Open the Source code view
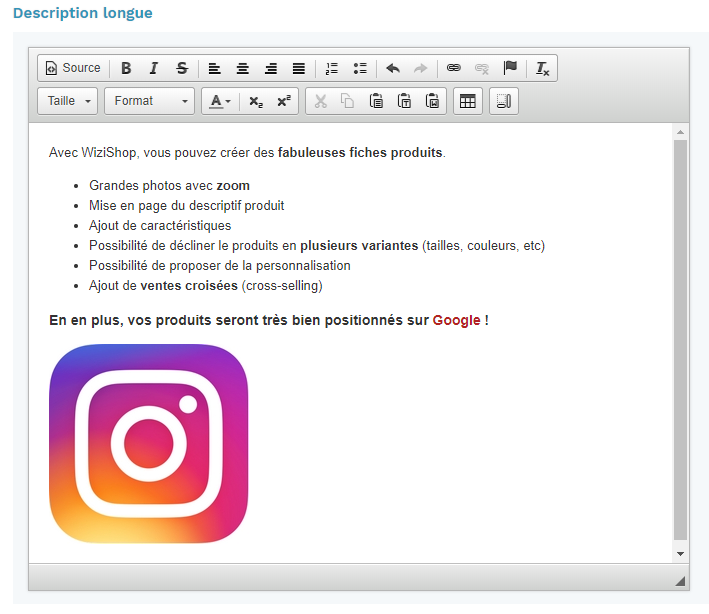The height and width of the screenshot is (614, 709). (x=73, y=68)
